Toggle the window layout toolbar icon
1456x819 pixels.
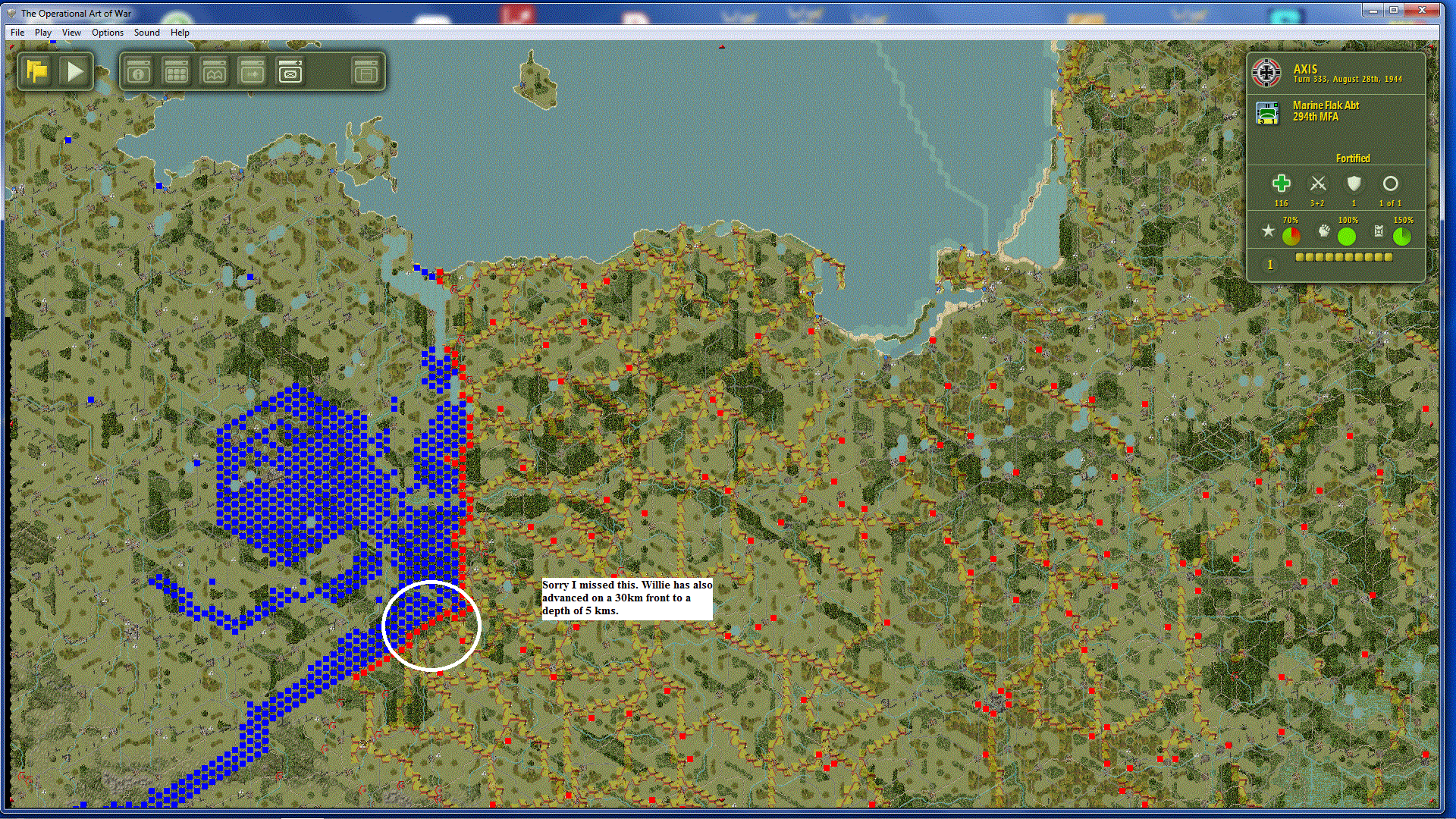pyautogui.click(x=366, y=72)
